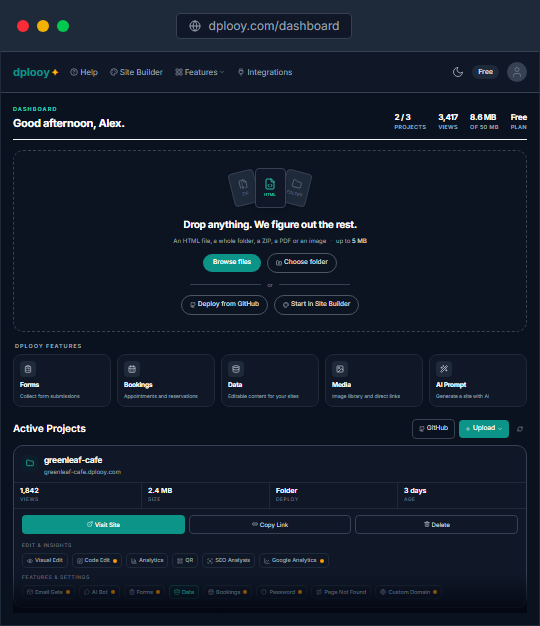This screenshot has height=626, width=540.
Task: Open Custom Domain setting chip
Action: 408,592
